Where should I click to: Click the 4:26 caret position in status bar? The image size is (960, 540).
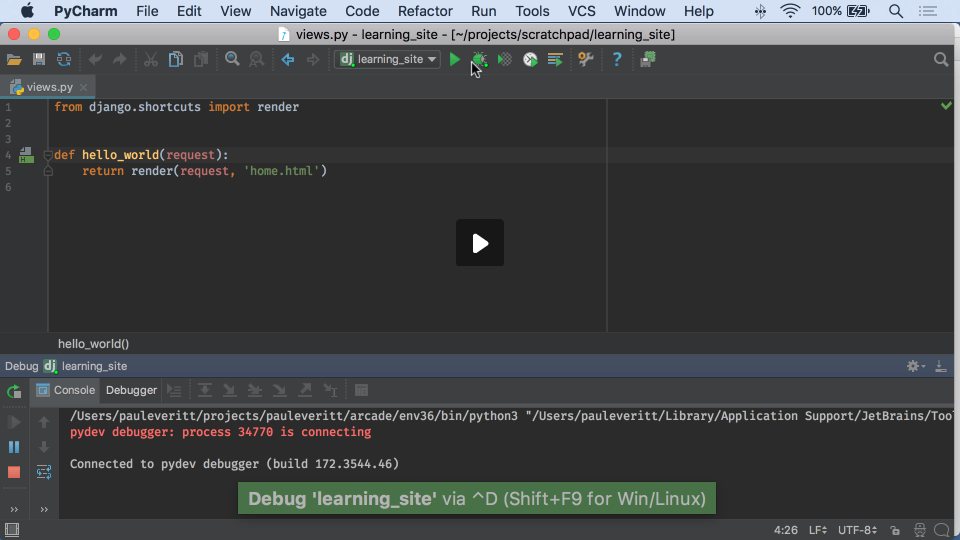pos(786,530)
